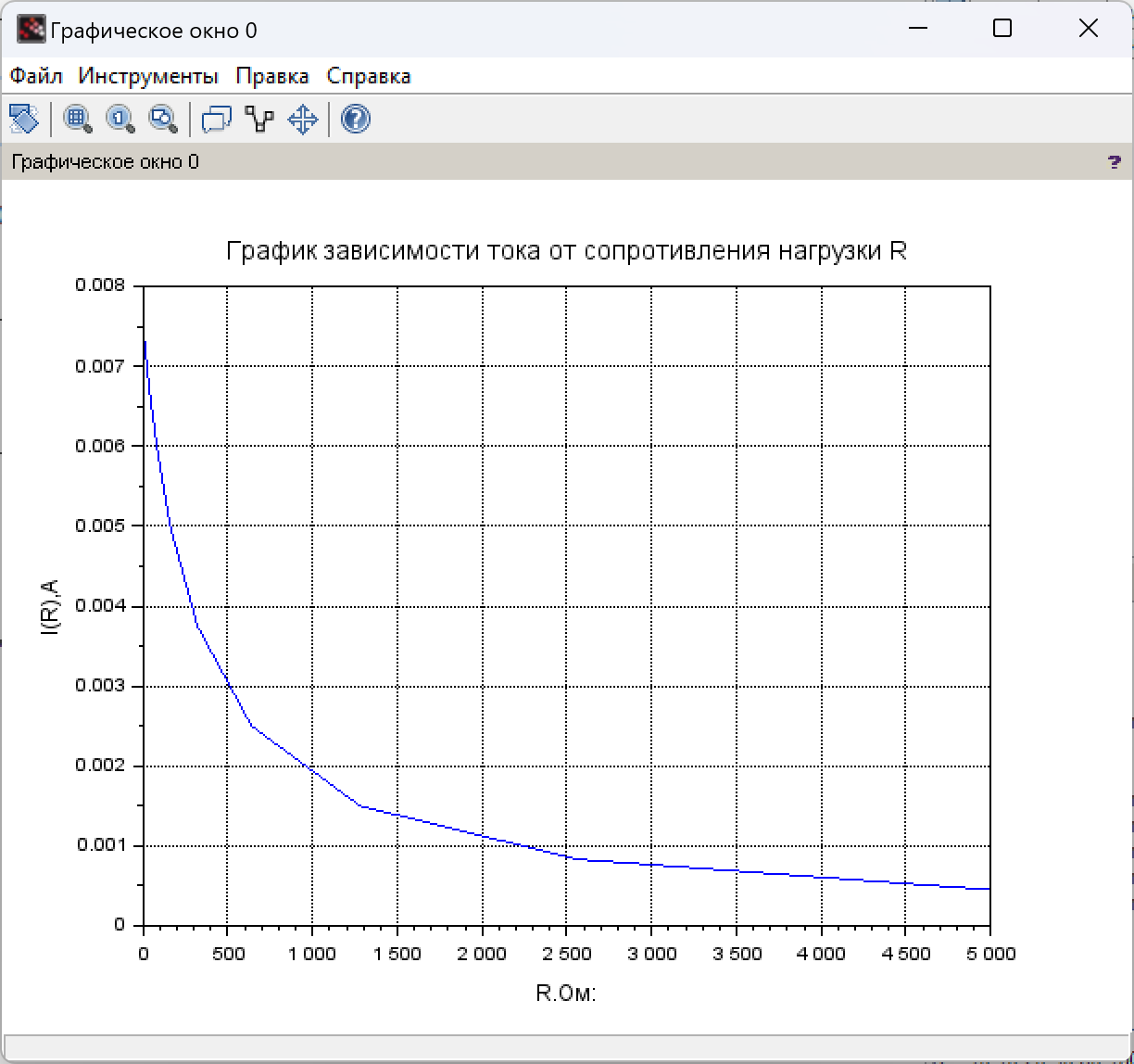1134x1064 pixels.
Task: Click the y-axis tick label 0.008
Action: click(100, 285)
